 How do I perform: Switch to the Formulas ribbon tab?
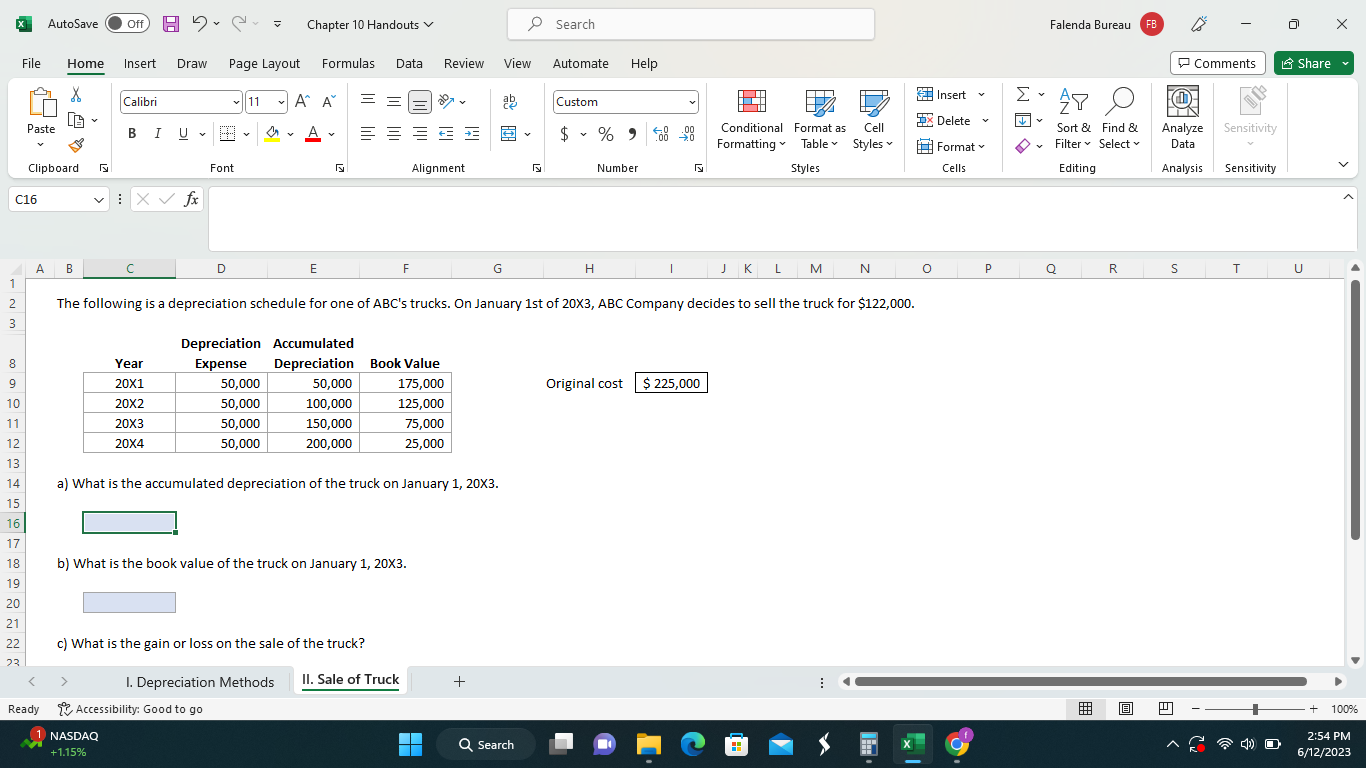(x=348, y=63)
